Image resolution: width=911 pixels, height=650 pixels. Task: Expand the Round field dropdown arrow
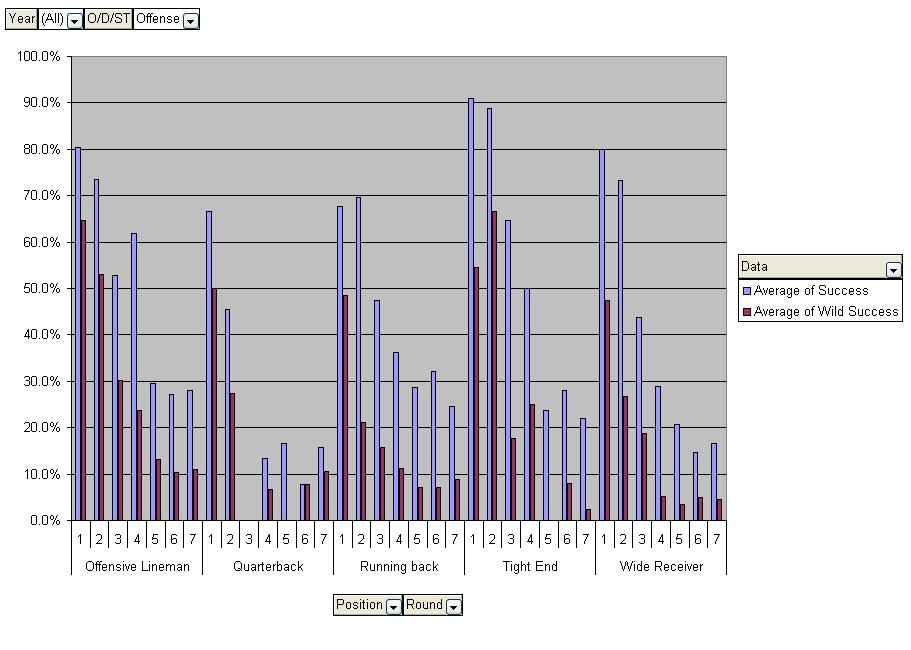click(454, 607)
